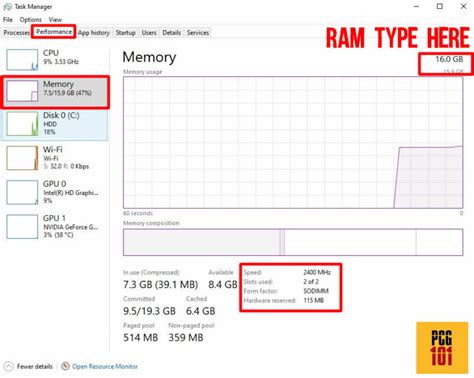Click the Memory composition bar

[293, 242]
